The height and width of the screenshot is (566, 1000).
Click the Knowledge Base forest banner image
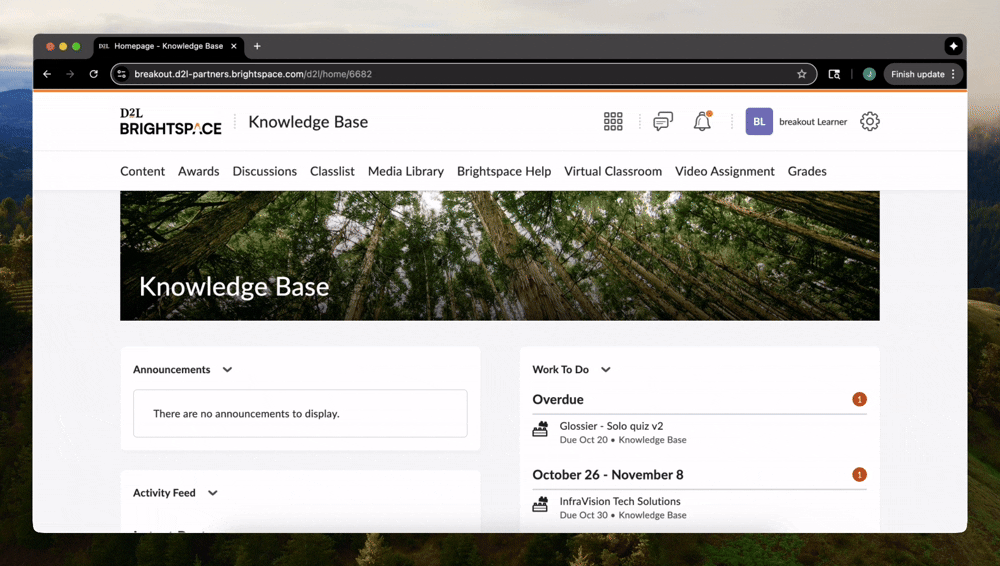tap(499, 255)
